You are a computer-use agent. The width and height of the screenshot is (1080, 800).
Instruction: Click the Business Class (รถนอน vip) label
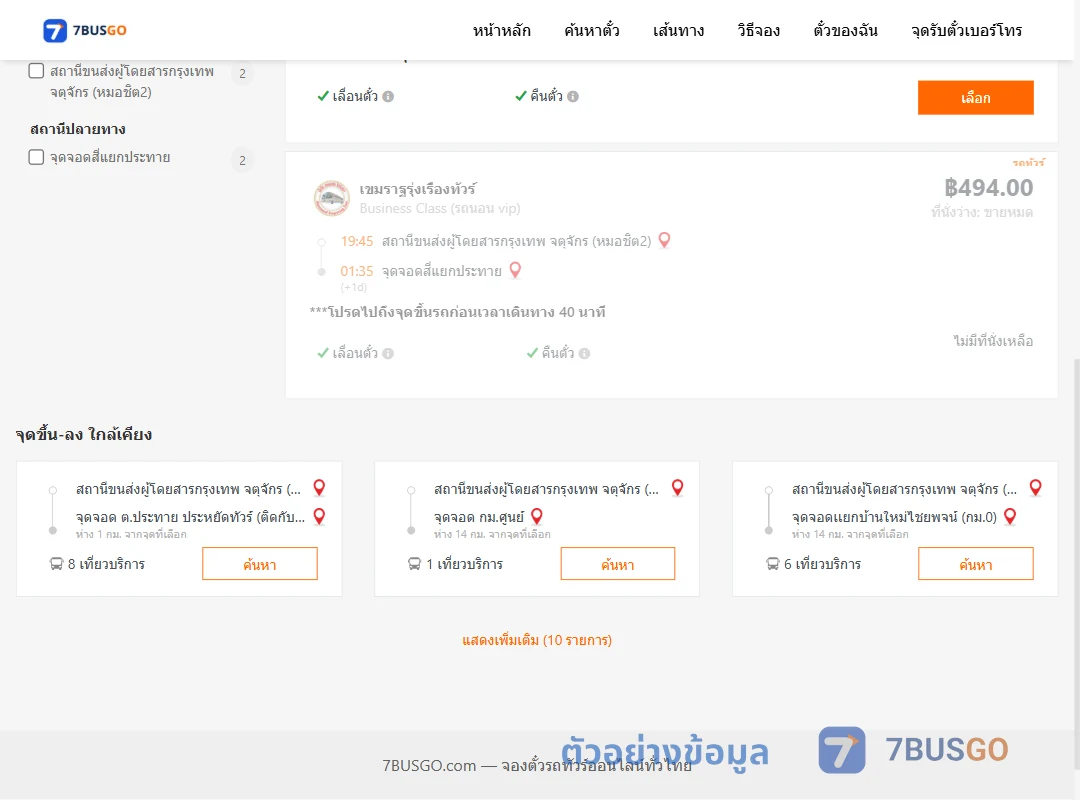(439, 209)
